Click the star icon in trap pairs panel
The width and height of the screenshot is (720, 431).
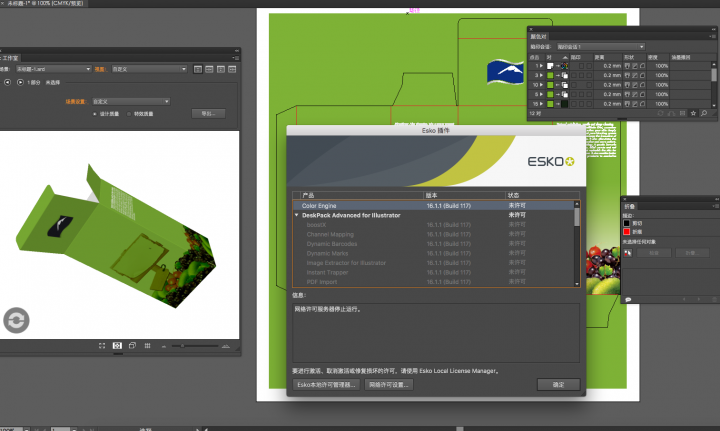point(692,114)
